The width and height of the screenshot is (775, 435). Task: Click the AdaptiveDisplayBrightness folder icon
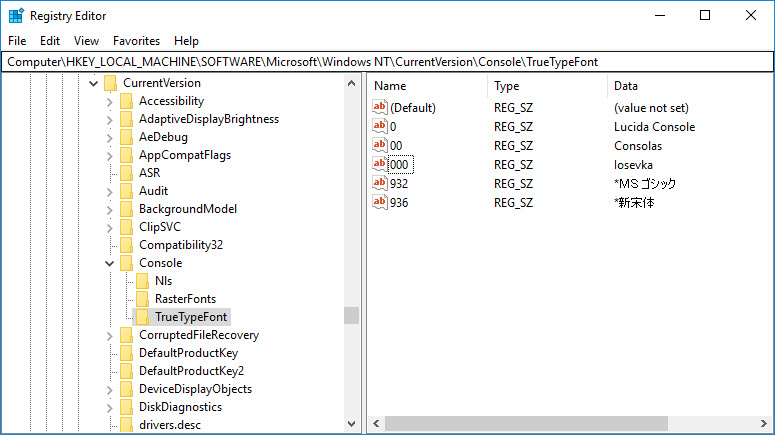127,119
